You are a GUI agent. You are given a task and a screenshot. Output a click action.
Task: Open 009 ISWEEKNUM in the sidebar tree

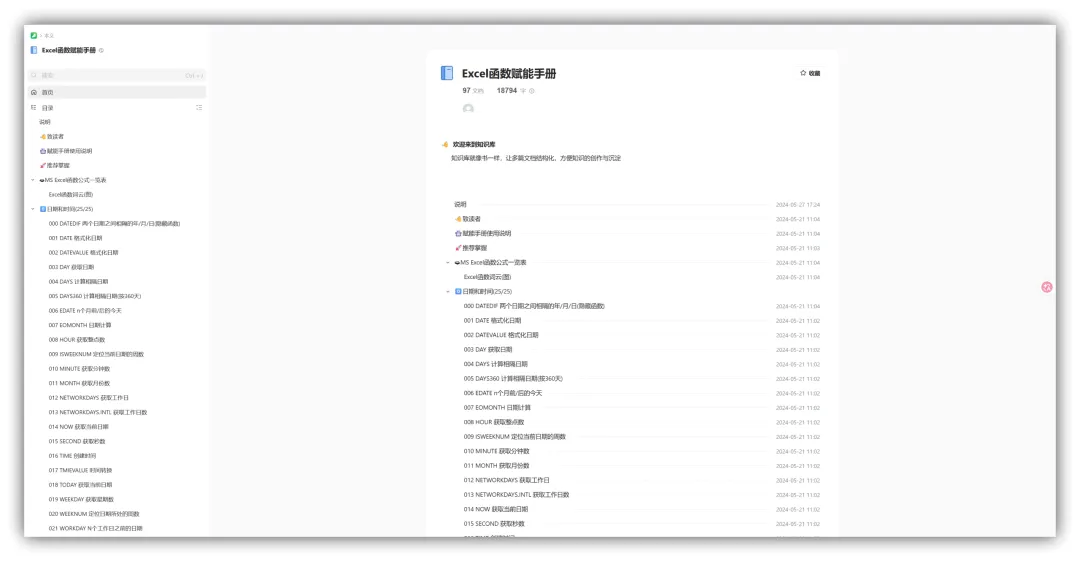(96, 354)
